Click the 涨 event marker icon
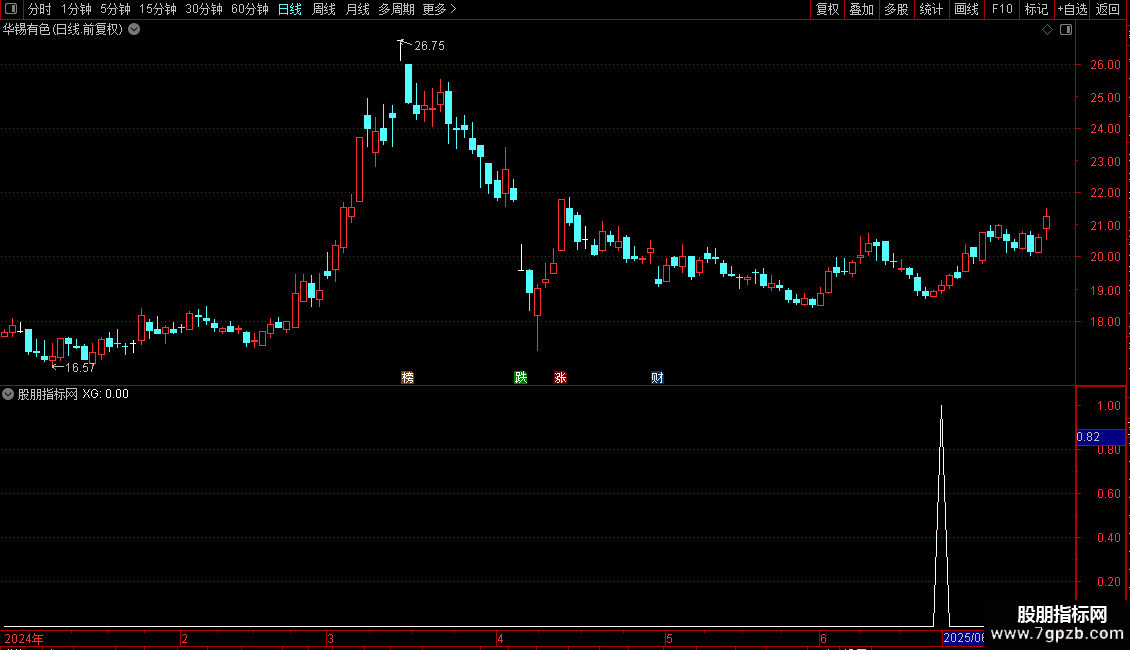This screenshot has height=650, width=1130. (x=560, y=378)
